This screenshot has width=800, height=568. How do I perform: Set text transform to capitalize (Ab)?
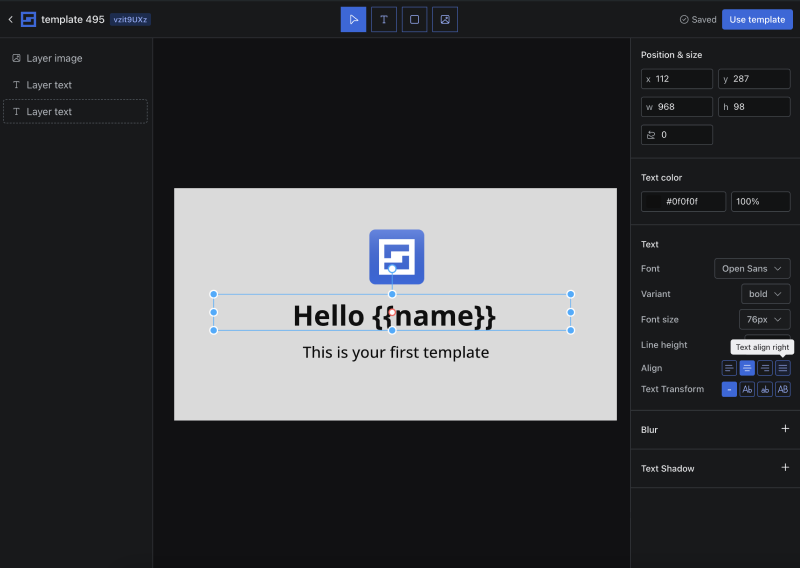[747, 389]
